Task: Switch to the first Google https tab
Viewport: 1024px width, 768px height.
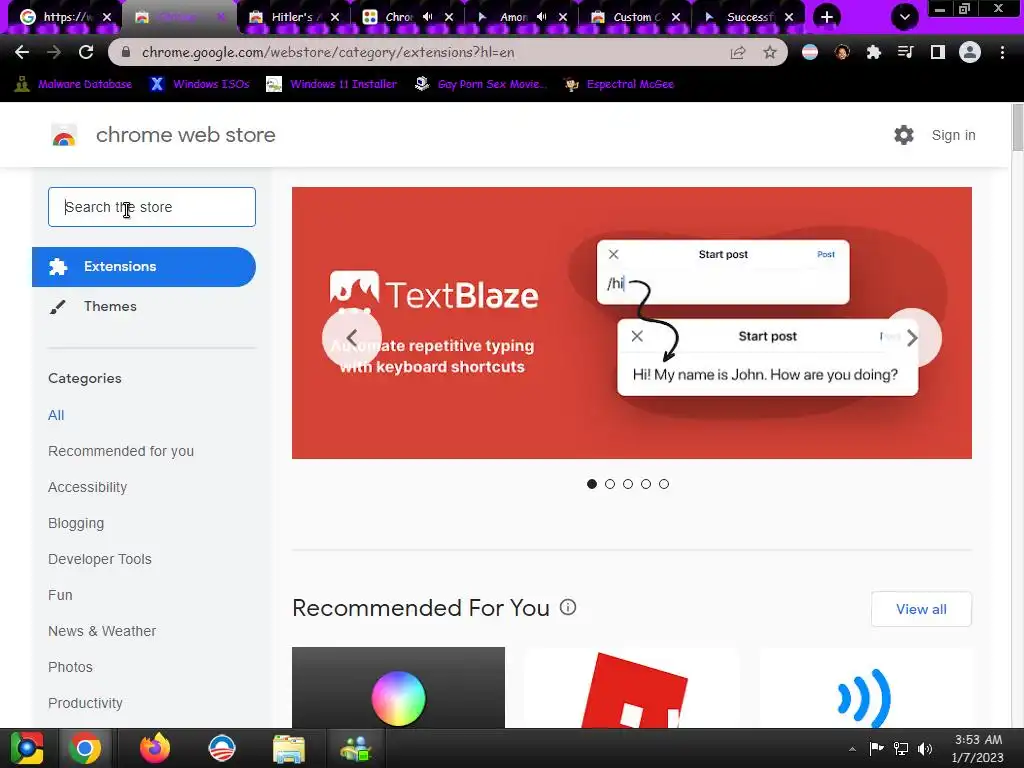Action: pos(65,18)
